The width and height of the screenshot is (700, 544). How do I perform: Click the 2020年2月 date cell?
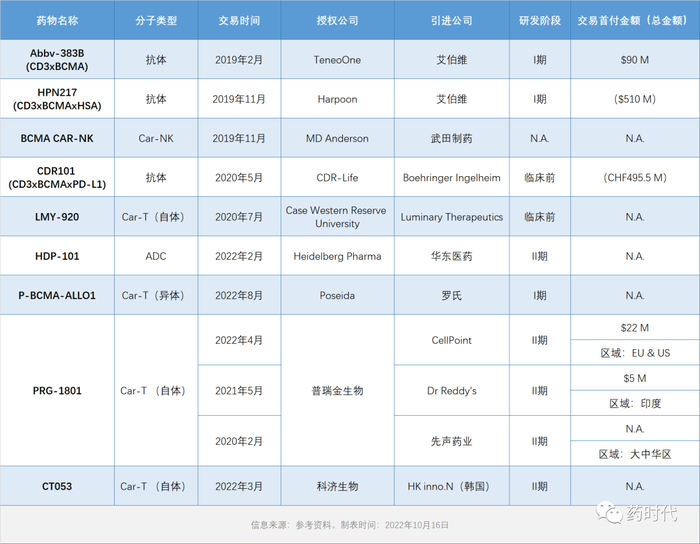tap(239, 441)
